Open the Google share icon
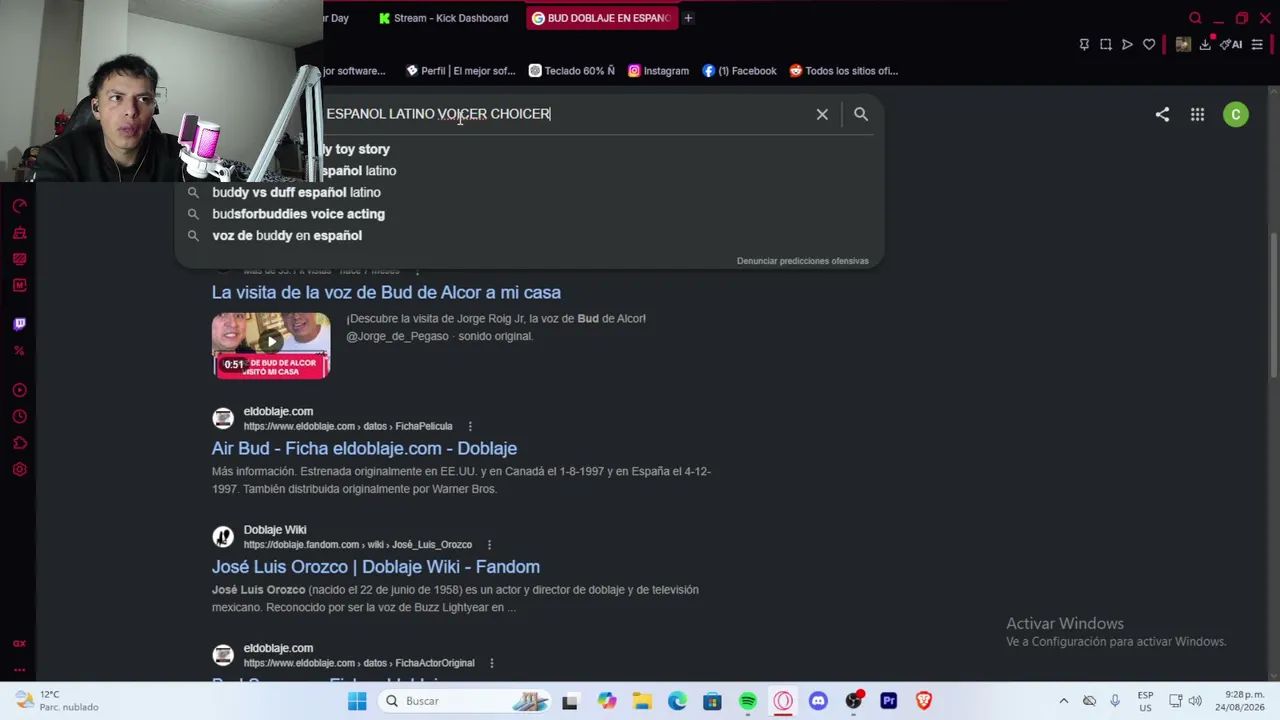Screen dimensions: 1280x720 1162,114
